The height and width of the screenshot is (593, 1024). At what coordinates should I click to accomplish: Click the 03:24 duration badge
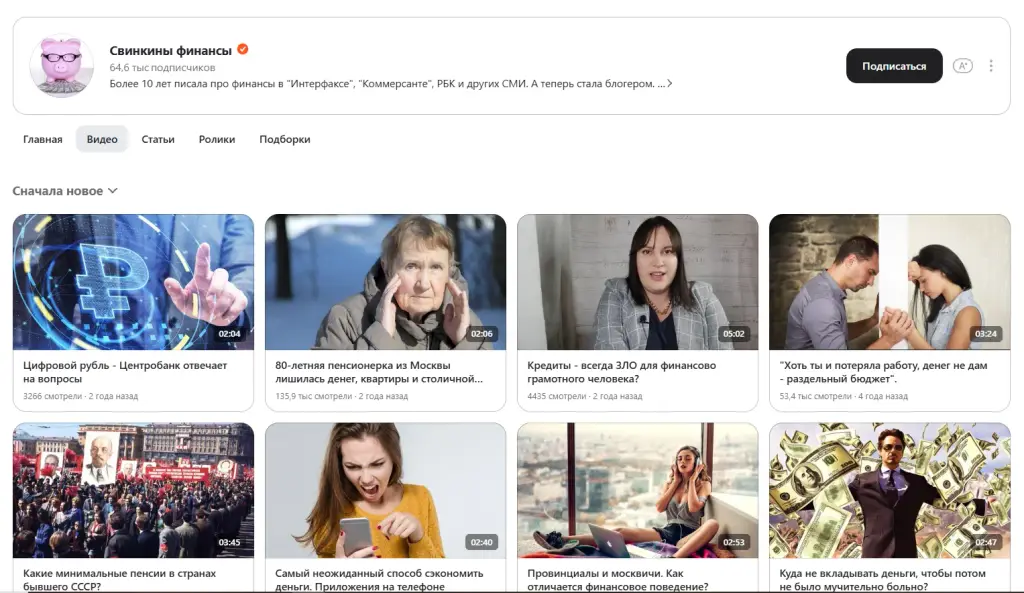pos(985,334)
